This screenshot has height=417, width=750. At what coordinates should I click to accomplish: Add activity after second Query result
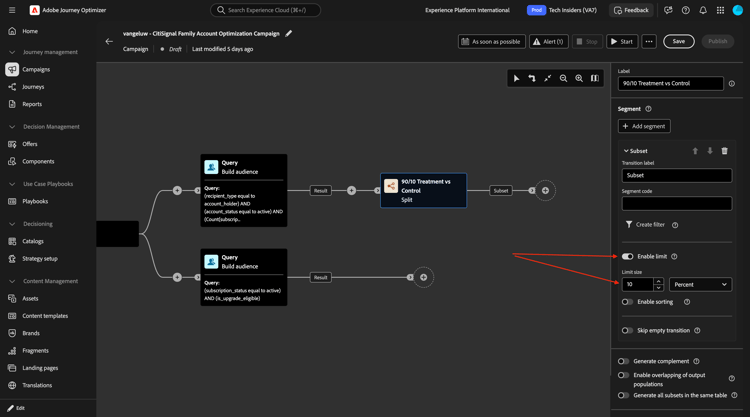click(423, 277)
